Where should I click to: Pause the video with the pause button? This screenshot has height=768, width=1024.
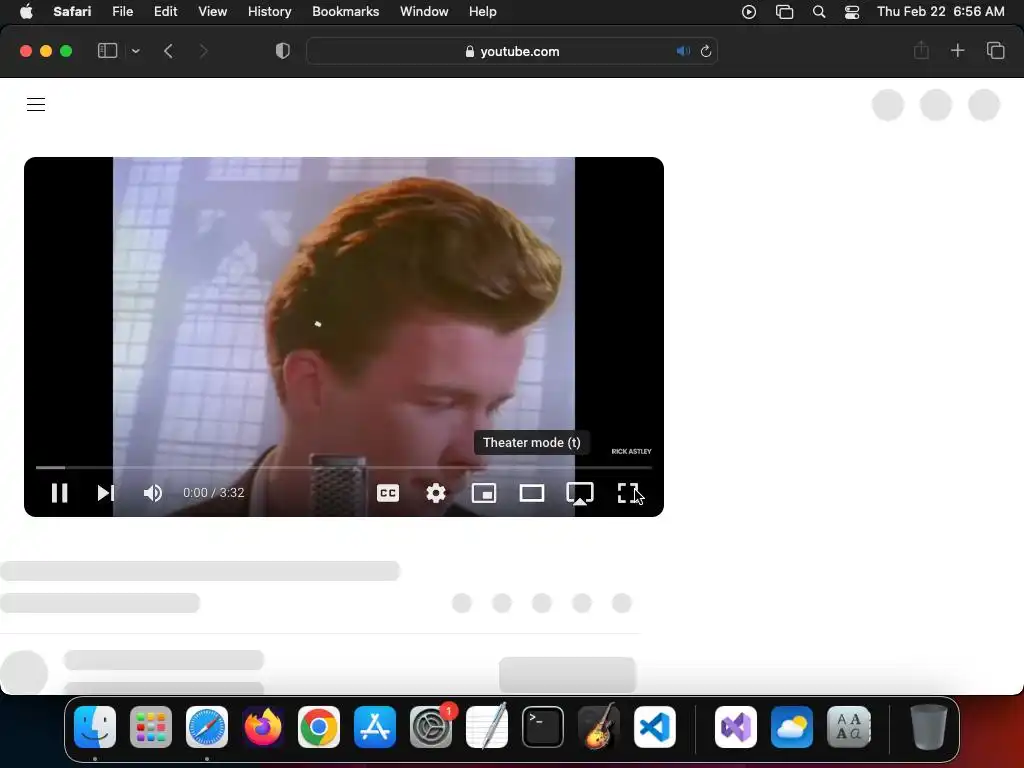(59, 493)
